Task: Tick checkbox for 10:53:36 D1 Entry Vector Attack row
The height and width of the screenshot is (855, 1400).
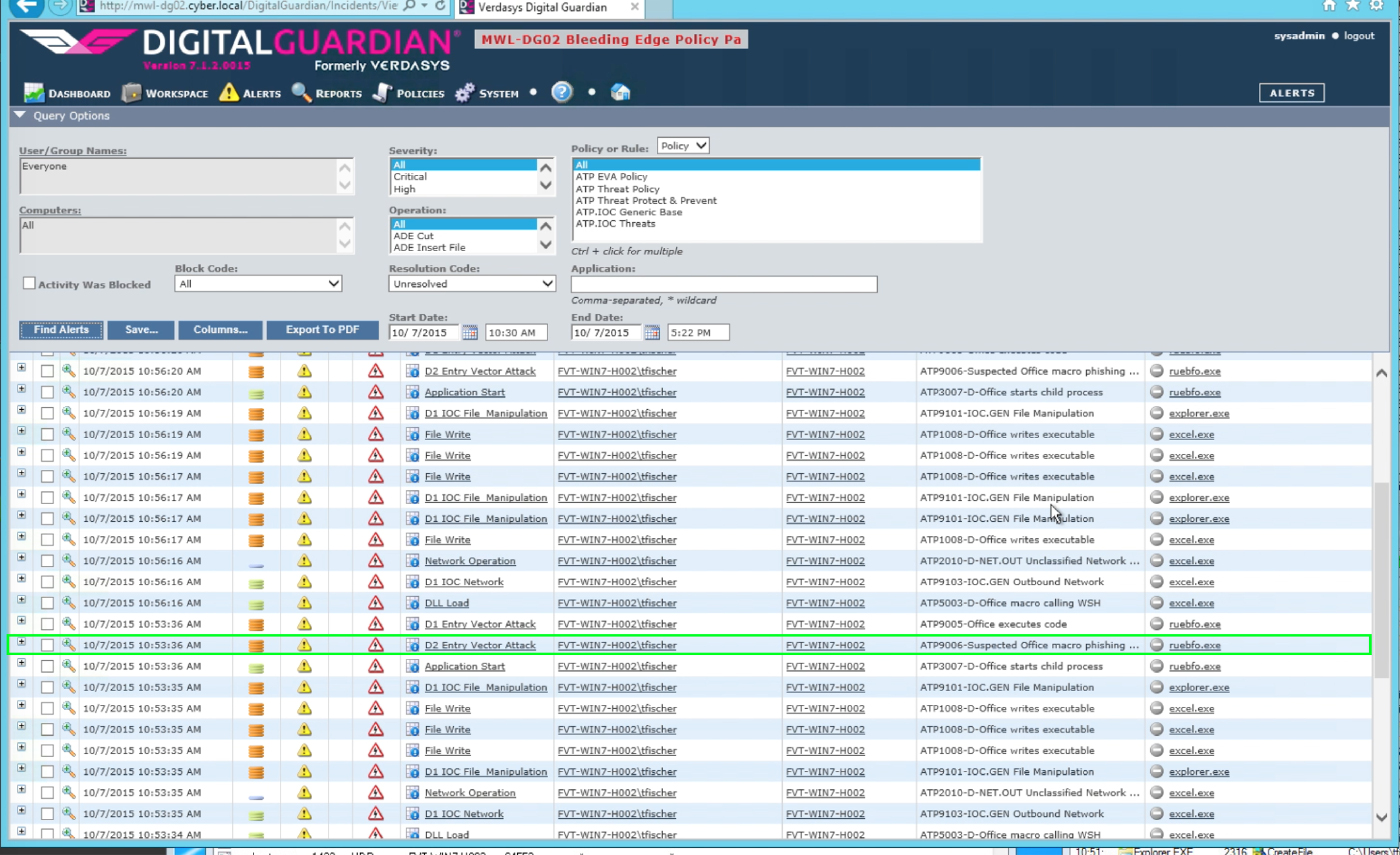Action: click(47, 624)
